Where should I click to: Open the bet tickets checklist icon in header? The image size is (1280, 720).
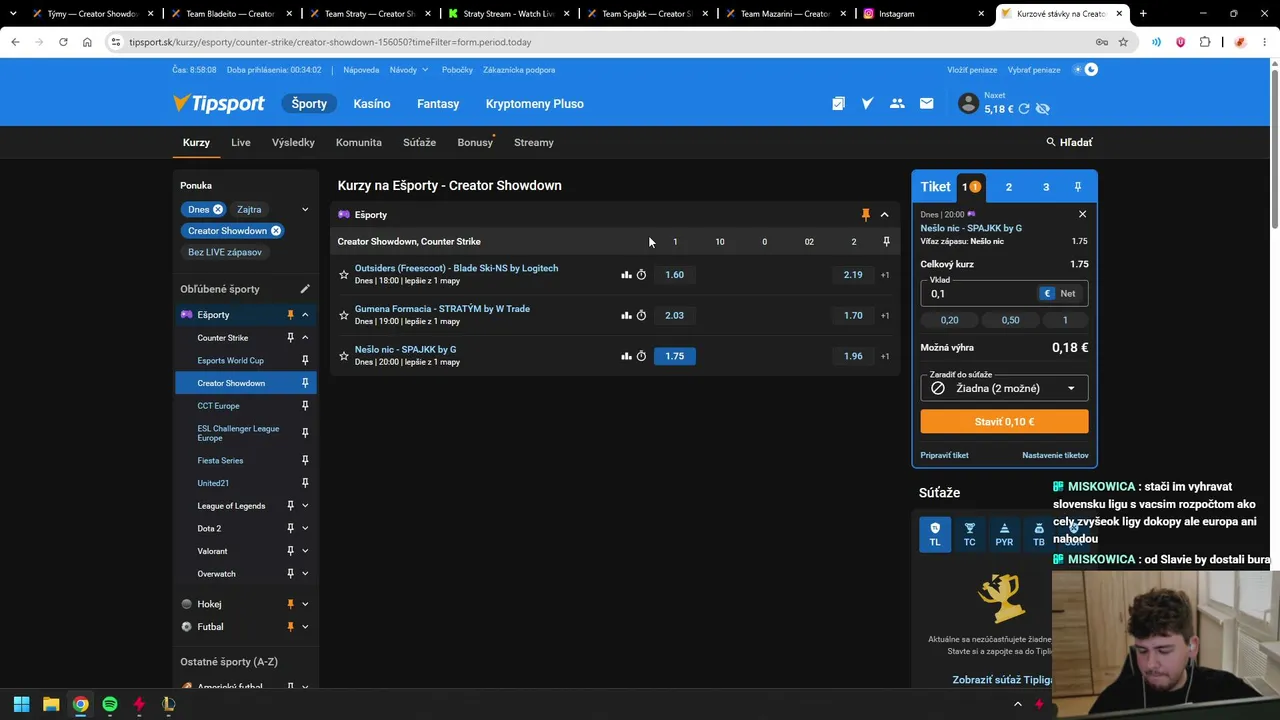pos(838,104)
